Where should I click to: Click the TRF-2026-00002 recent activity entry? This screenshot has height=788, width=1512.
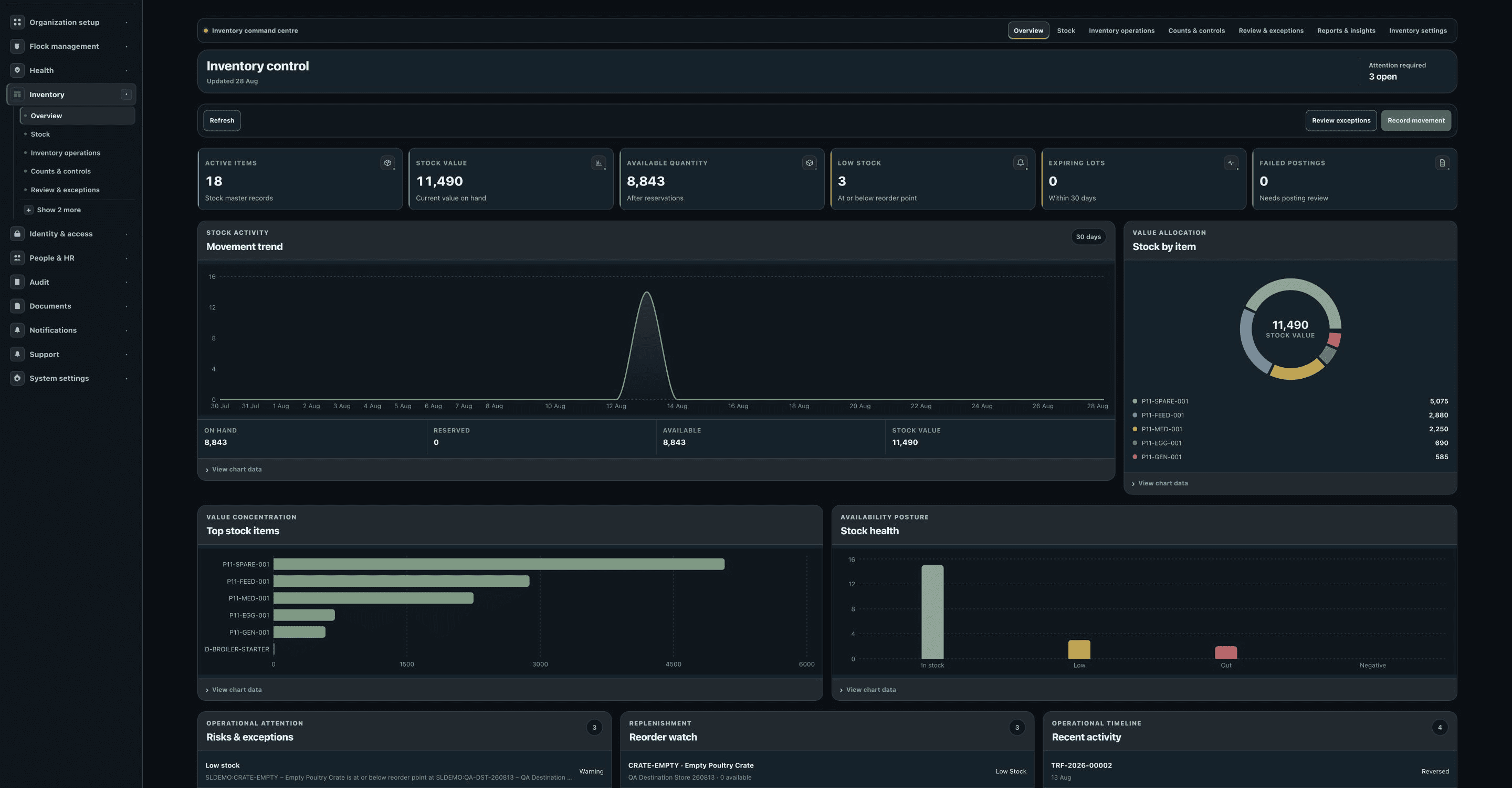[1249, 771]
